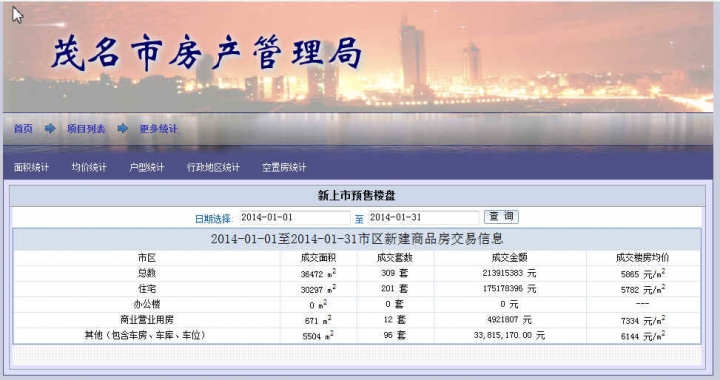The height and width of the screenshot is (380, 720).
Task: Click the 住宅 average price 5782 元/㎡
Action: pos(643,289)
